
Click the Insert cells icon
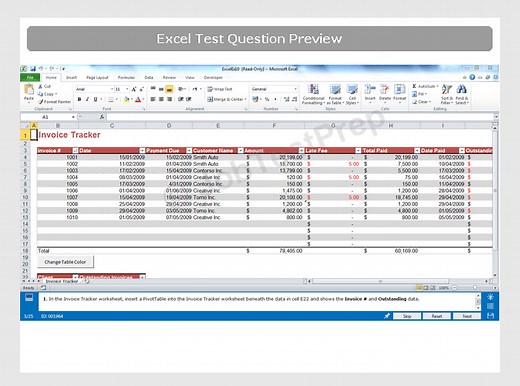pyautogui.click(x=370, y=89)
